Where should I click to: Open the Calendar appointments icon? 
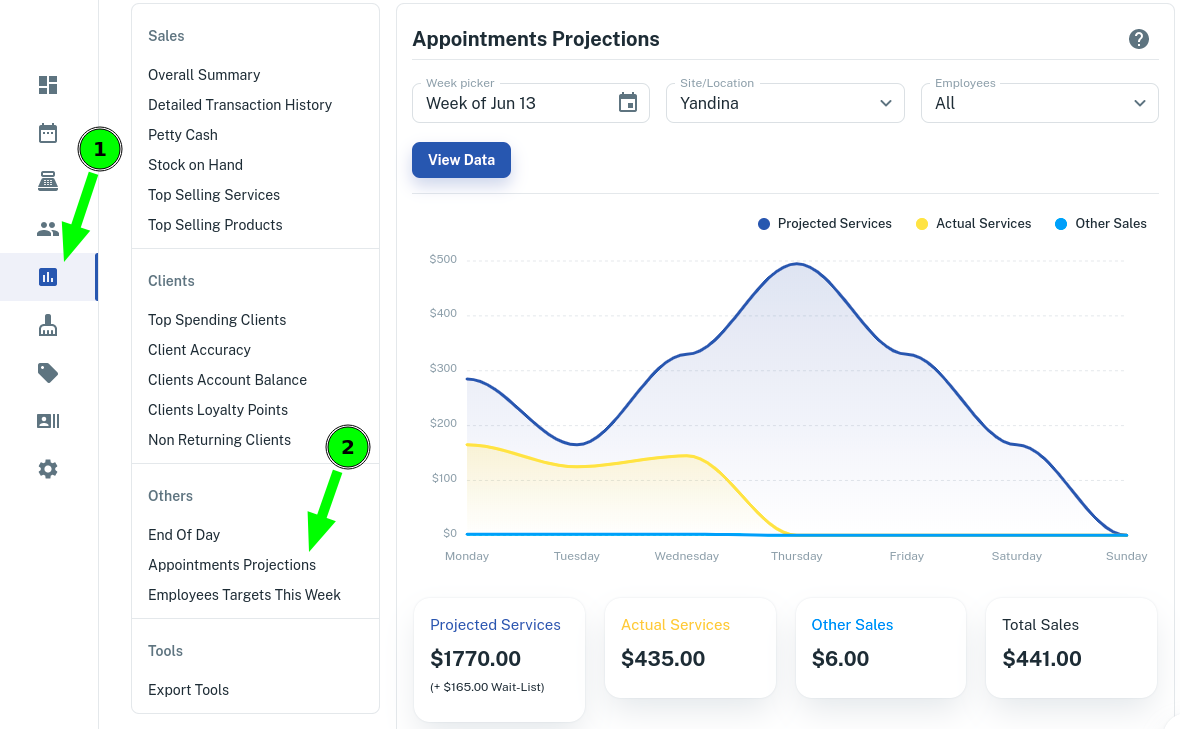coord(47,132)
